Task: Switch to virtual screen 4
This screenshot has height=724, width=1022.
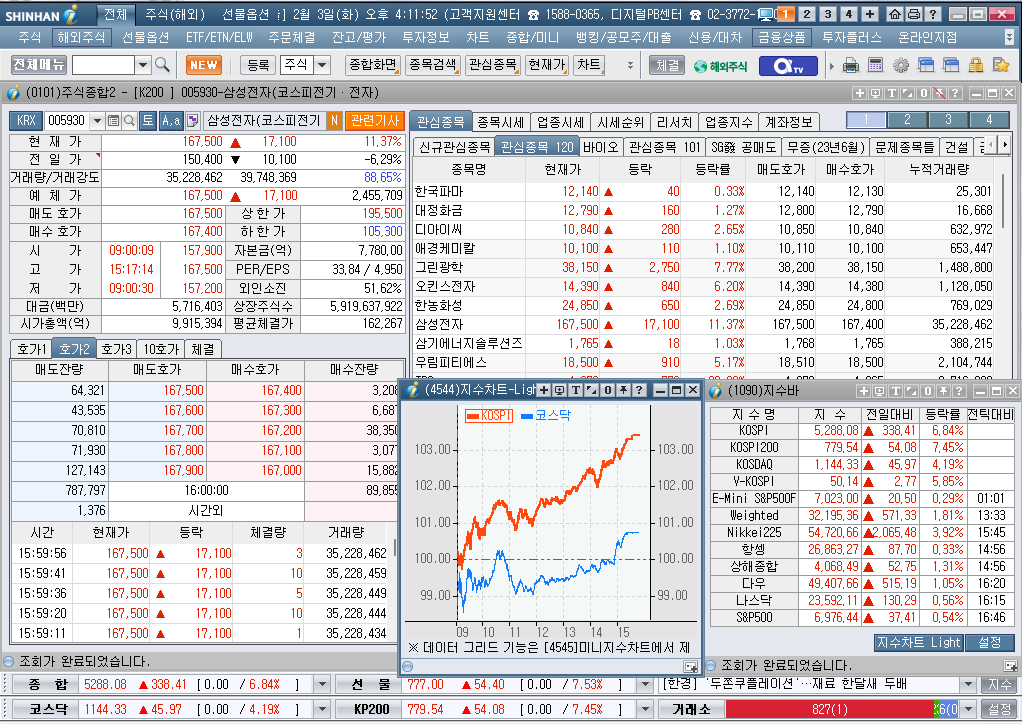Action: tap(849, 14)
